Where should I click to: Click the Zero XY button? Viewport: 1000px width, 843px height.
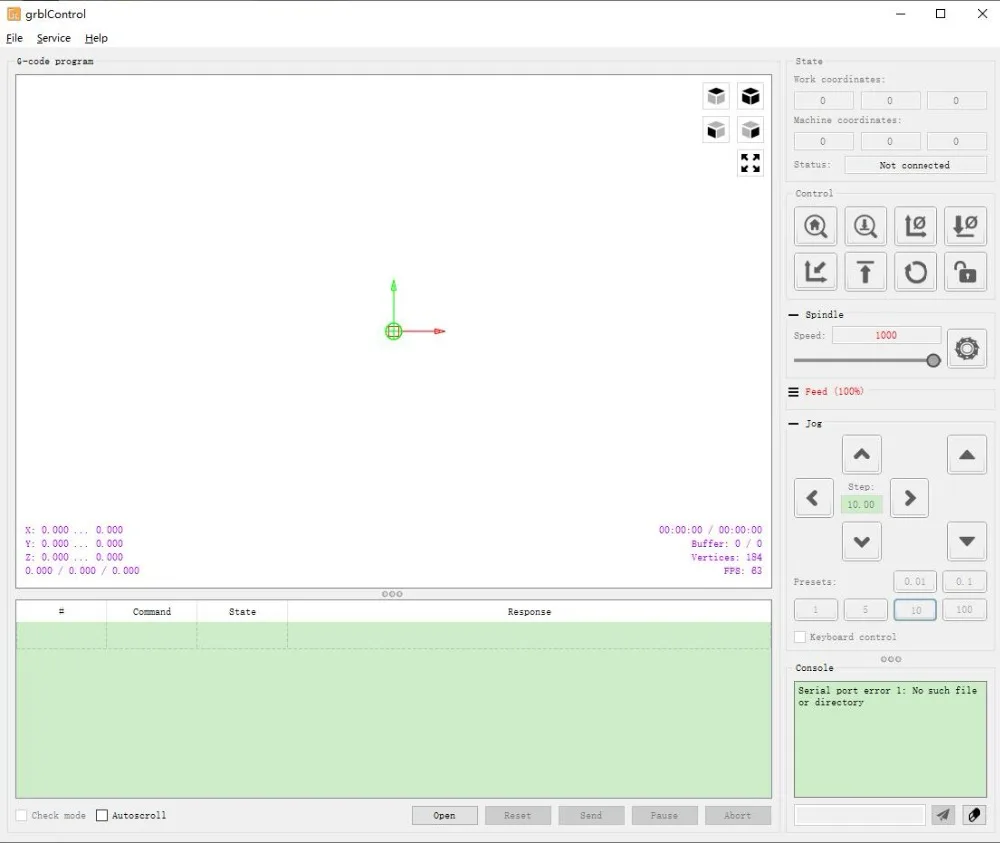[x=915, y=226]
